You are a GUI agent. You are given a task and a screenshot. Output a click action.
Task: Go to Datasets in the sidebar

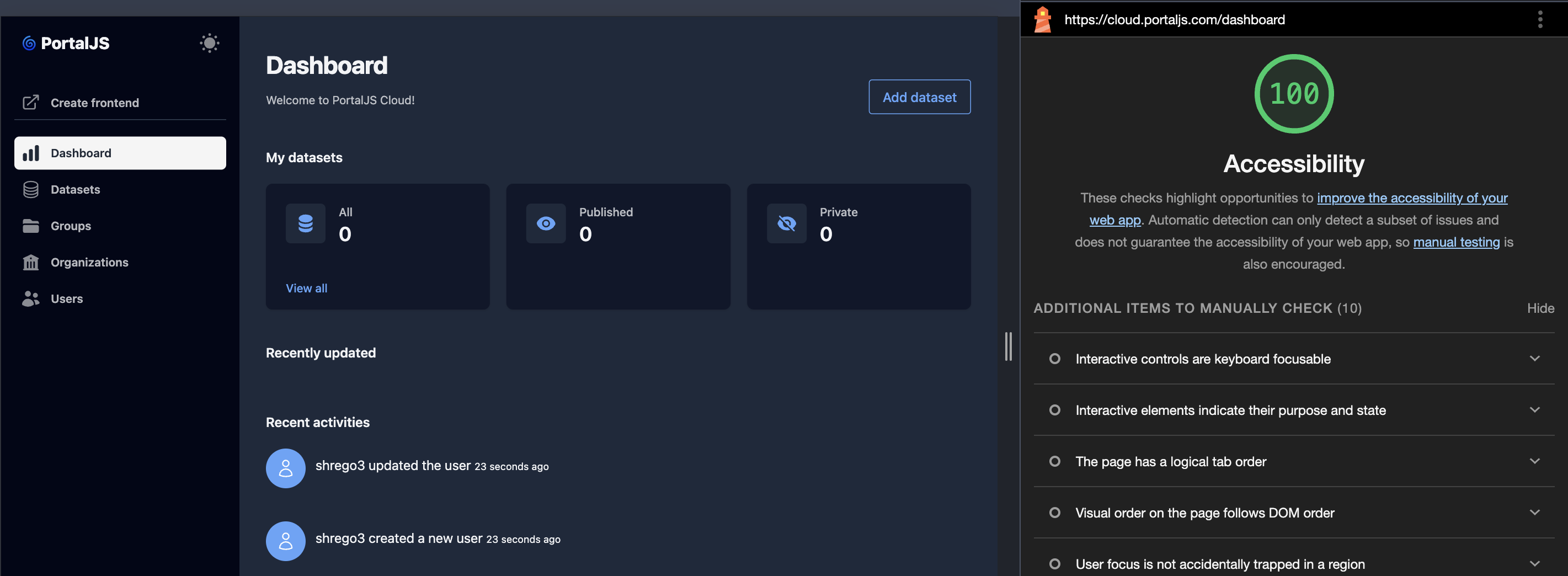pyautogui.click(x=120, y=189)
